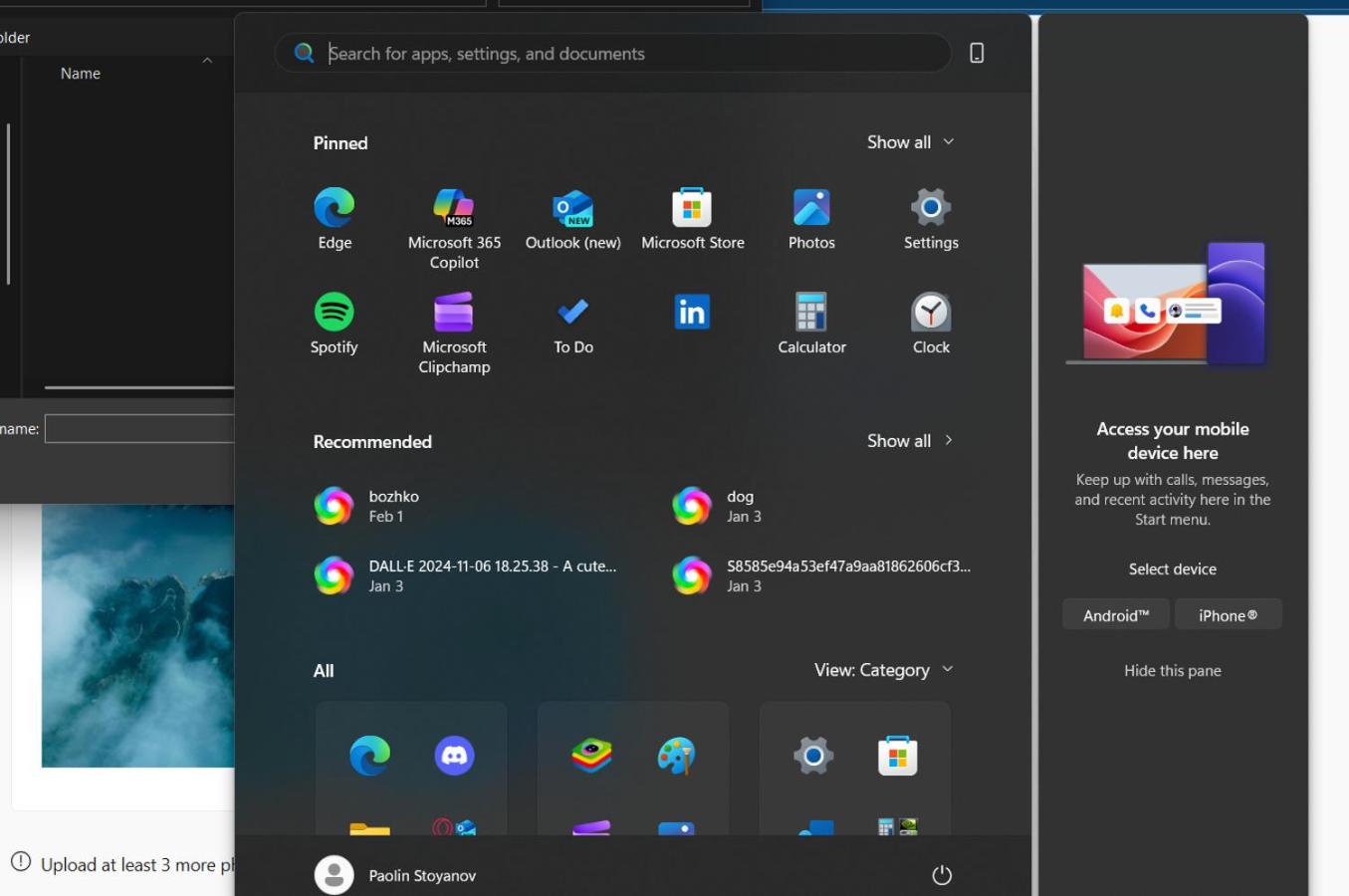Screen dimensions: 1349x896
Task: Open the LinkedIn pinned app
Action: 692,314
